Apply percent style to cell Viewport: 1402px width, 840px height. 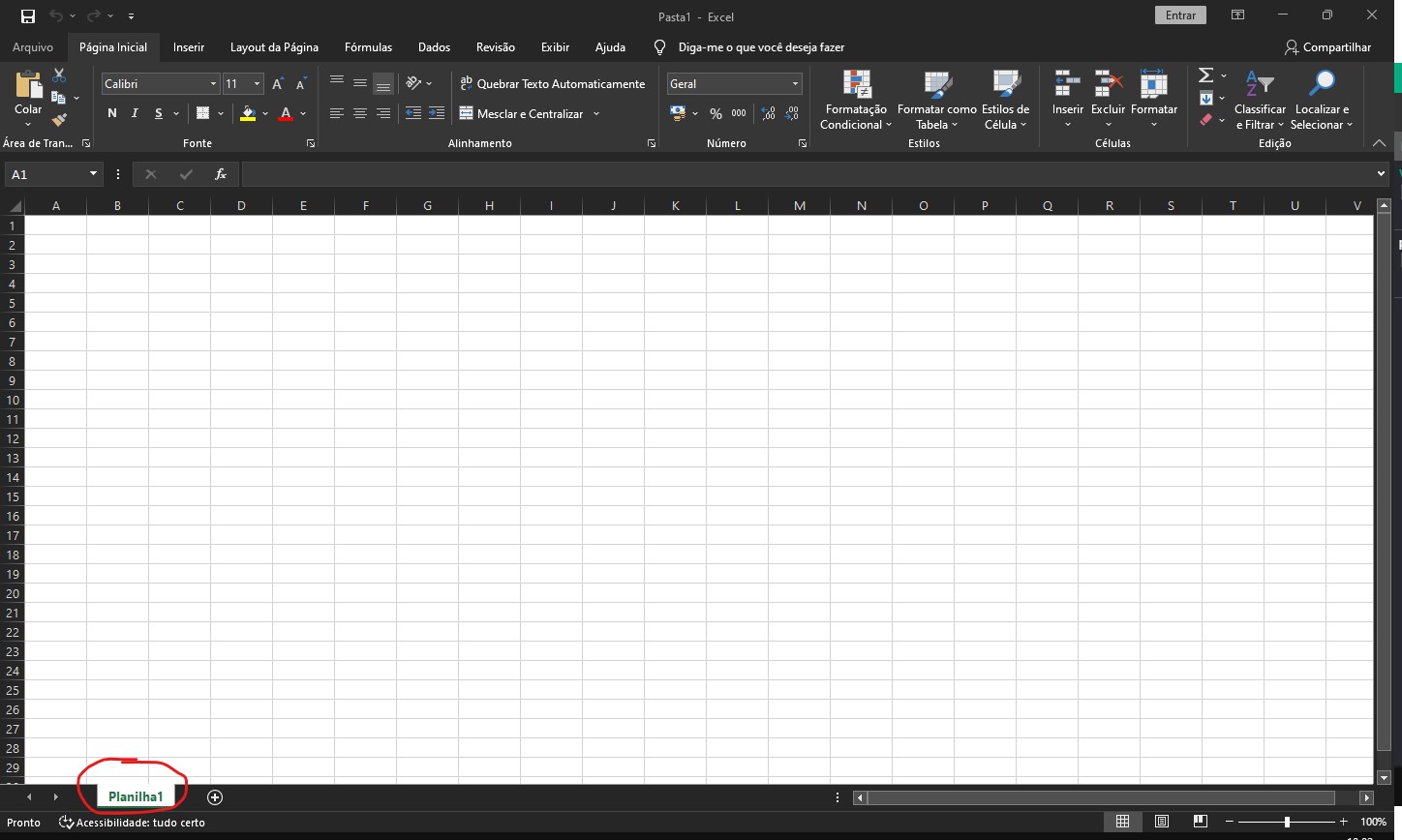716,113
